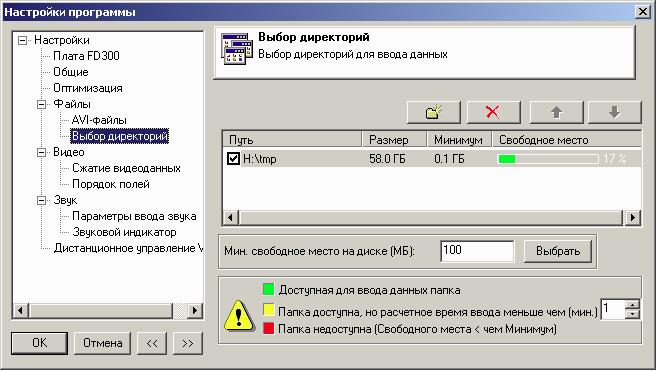This screenshot has width=656, height=371.
Task: Click the yellow warning triangle icon
Action: coord(238,316)
